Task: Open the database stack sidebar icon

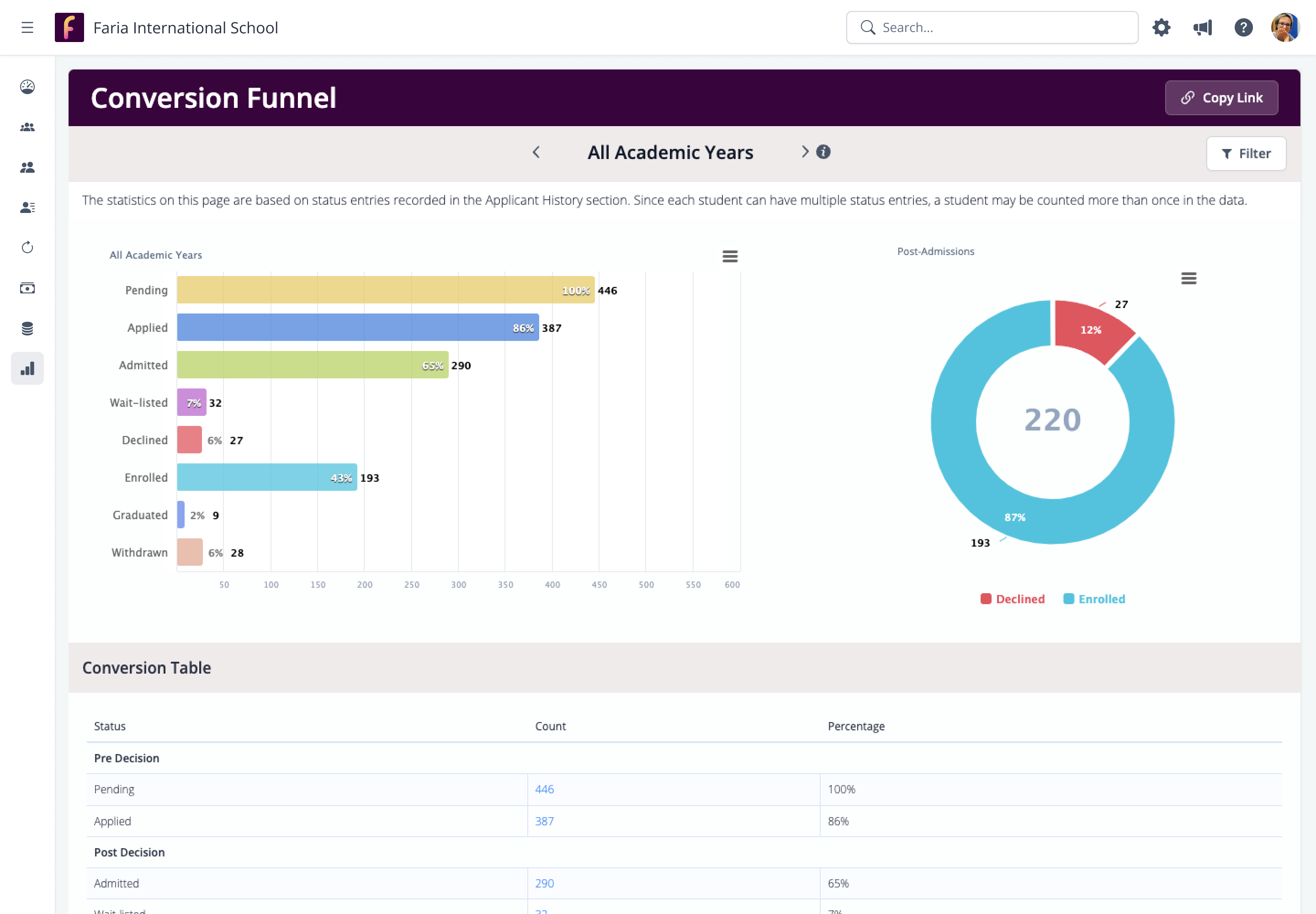Action: click(x=27, y=328)
